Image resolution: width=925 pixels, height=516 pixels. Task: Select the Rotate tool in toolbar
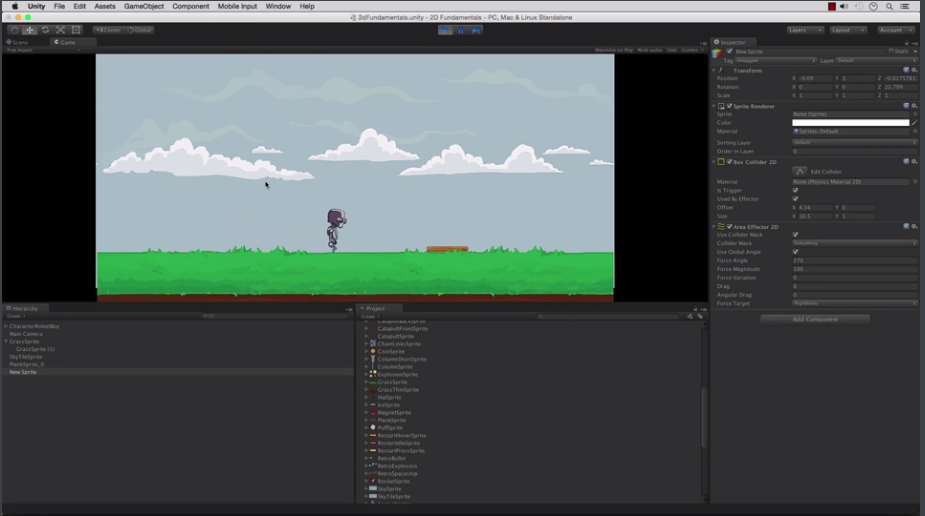(x=45, y=29)
